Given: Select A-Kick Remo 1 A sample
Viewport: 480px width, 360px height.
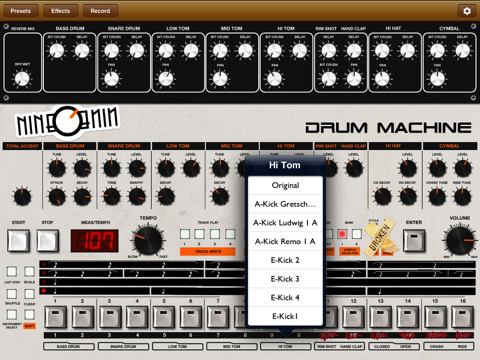Looking at the screenshot, I should pos(285,241).
